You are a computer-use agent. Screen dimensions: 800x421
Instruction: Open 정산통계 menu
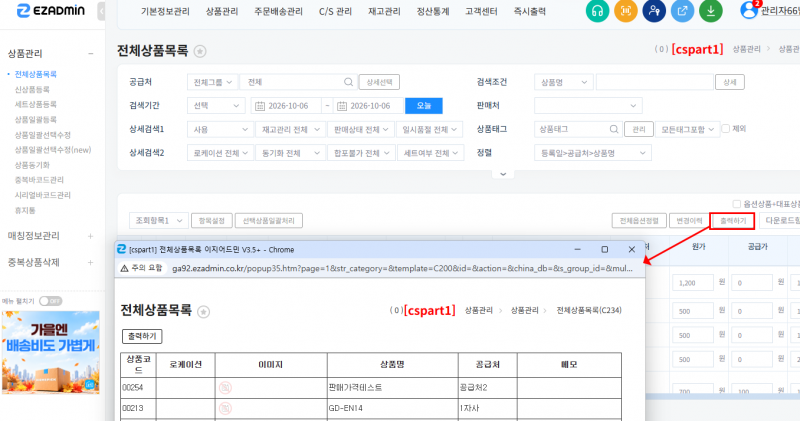[x=433, y=11]
